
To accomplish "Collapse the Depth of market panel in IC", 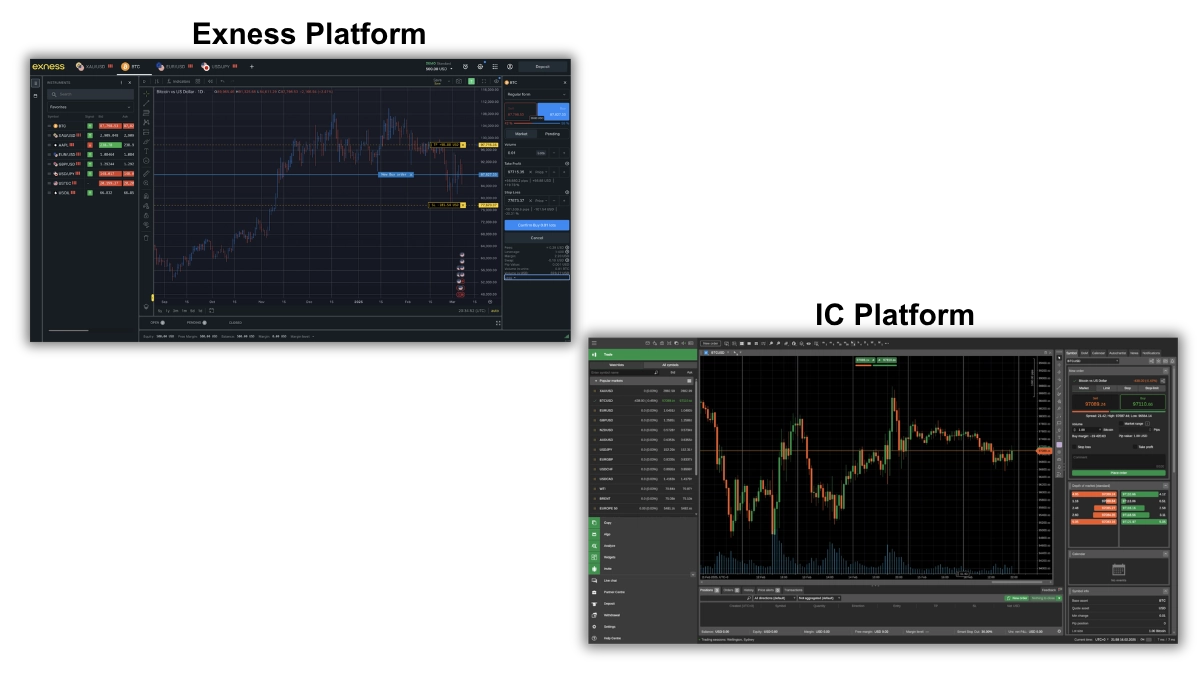I will [x=1165, y=485].
